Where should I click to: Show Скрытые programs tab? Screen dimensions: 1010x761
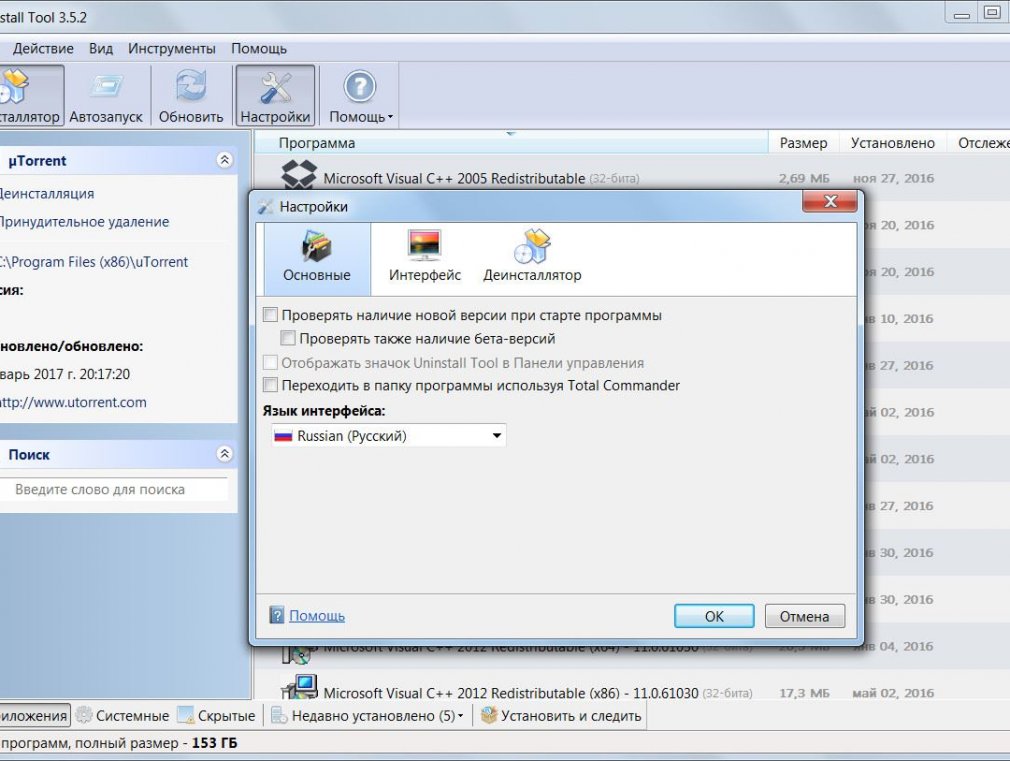pos(216,716)
